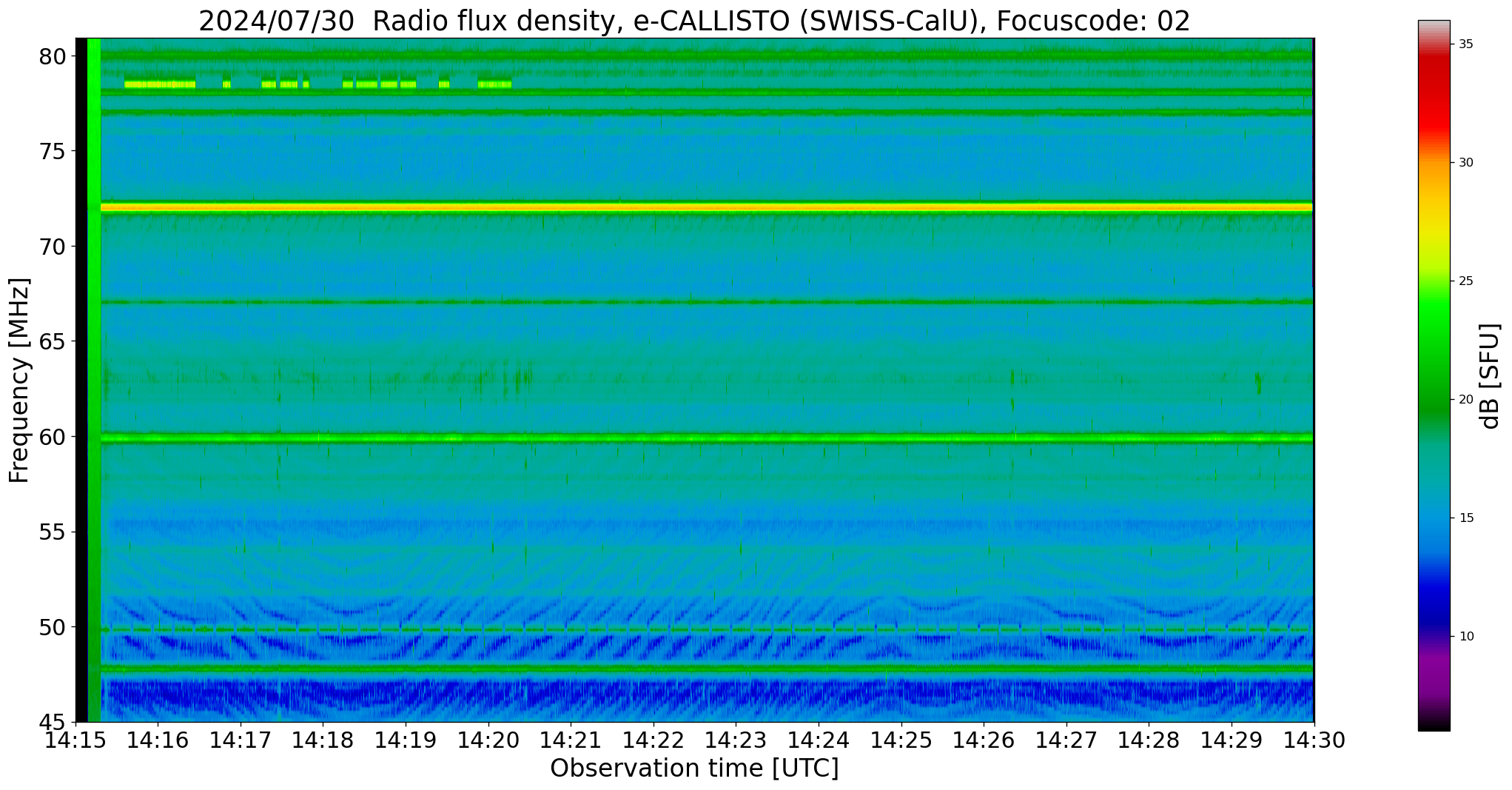Click the 30 colorbar tick label
The height and width of the screenshot is (790, 1512).
point(1465,163)
